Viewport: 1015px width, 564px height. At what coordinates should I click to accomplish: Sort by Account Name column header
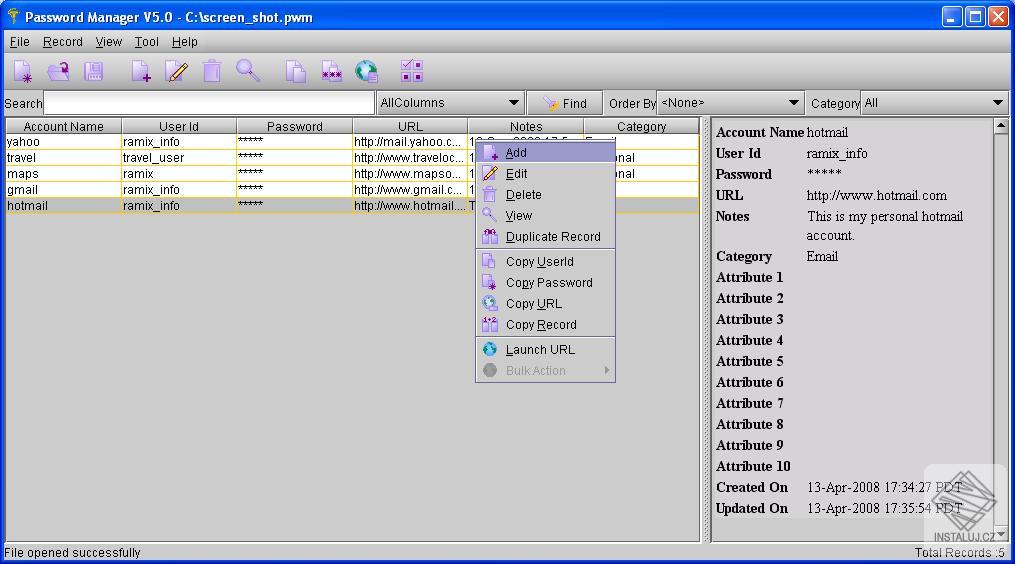[x=63, y=126]
